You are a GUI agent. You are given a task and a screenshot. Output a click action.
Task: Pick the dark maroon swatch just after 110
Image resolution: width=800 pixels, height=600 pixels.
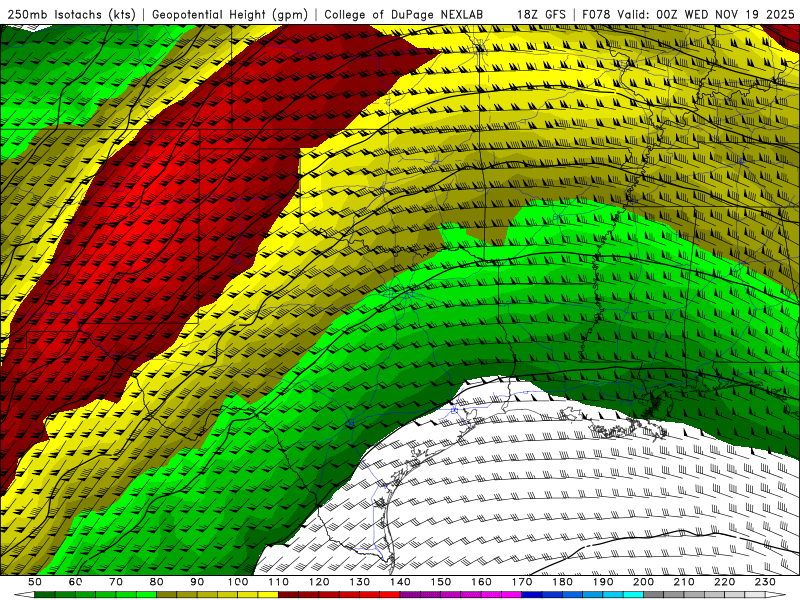click(x=288, y=594)
